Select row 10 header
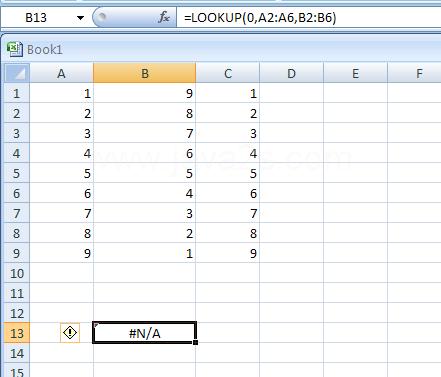 [x=17, y=273]
